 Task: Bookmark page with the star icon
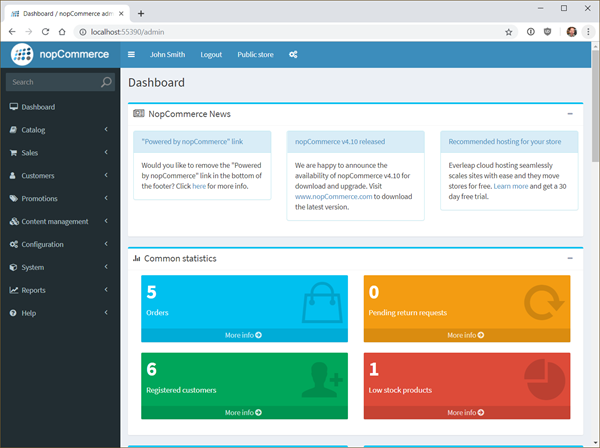tap(508, 32)
